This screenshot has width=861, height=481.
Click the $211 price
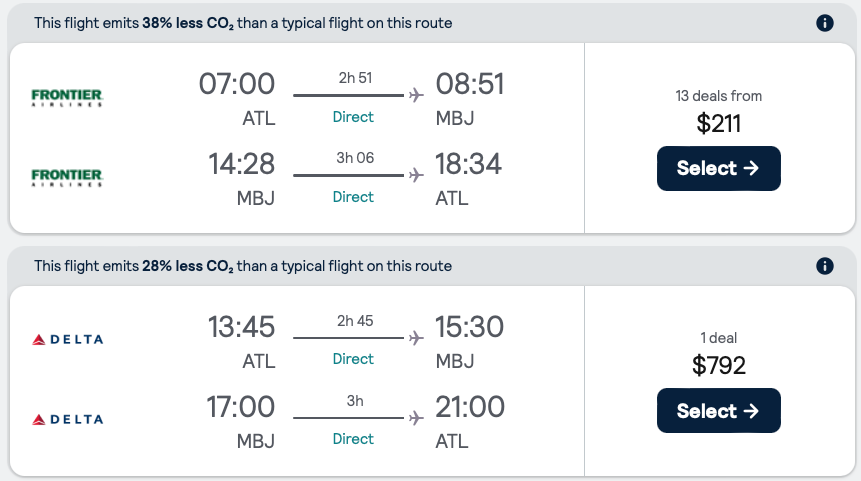pos(718,124)
